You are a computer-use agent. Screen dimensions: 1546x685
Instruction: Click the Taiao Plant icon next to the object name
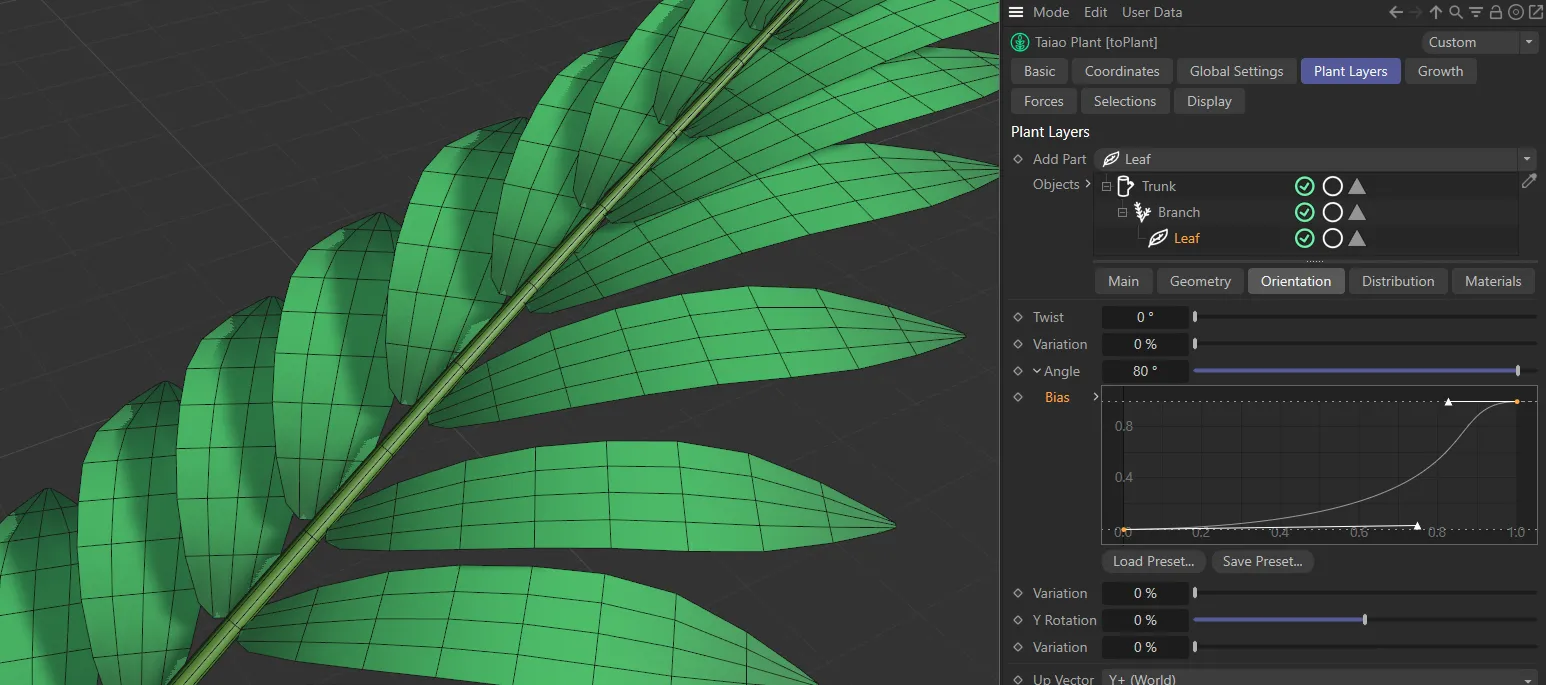point(1019,42)
